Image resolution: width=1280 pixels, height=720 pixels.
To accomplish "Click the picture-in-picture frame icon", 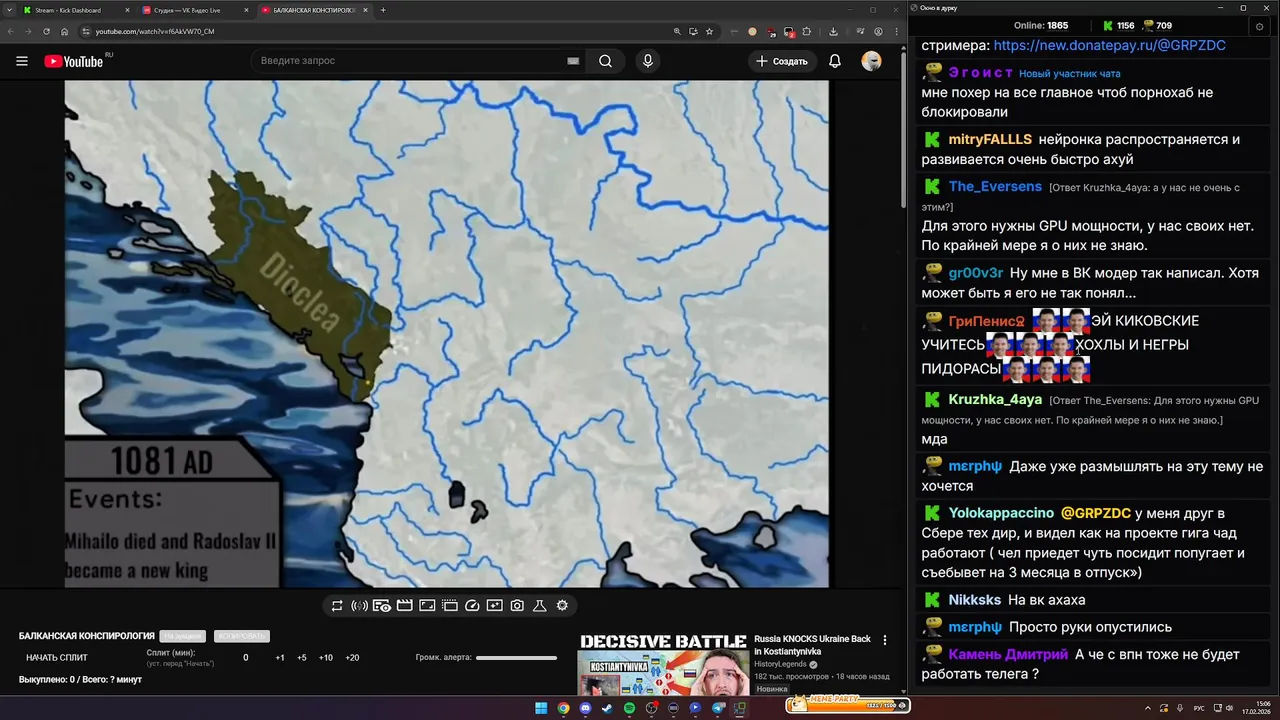I will 427,606.
